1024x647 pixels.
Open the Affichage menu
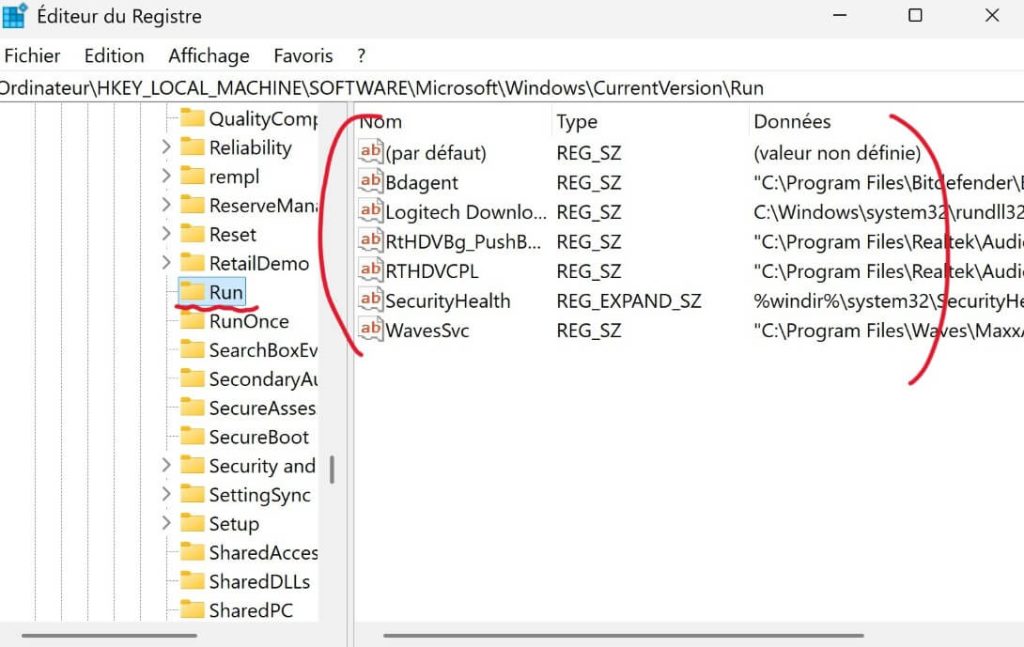click(x=209, y=56)
